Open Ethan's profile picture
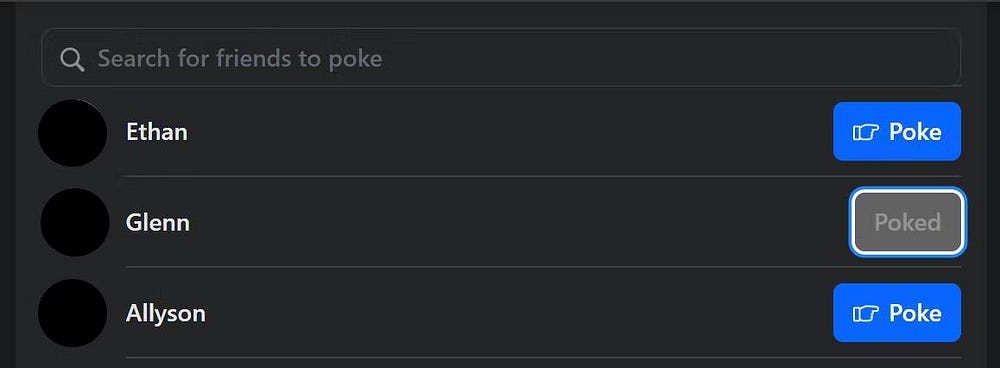The height and width of the screenshot is (368, 1000). [x=72, y=132]
